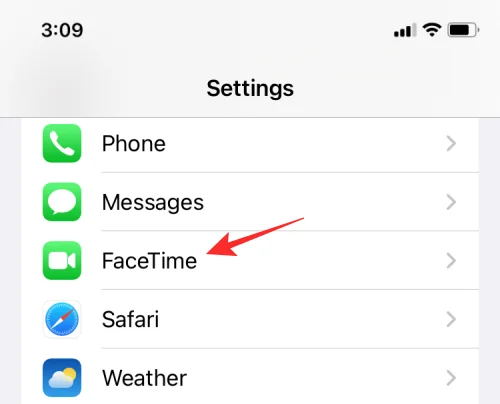The width and height of the screenshot is (500, 404).
Task: Tap the Settings title header
Action: pyautogui.click(x=250, y=89)
